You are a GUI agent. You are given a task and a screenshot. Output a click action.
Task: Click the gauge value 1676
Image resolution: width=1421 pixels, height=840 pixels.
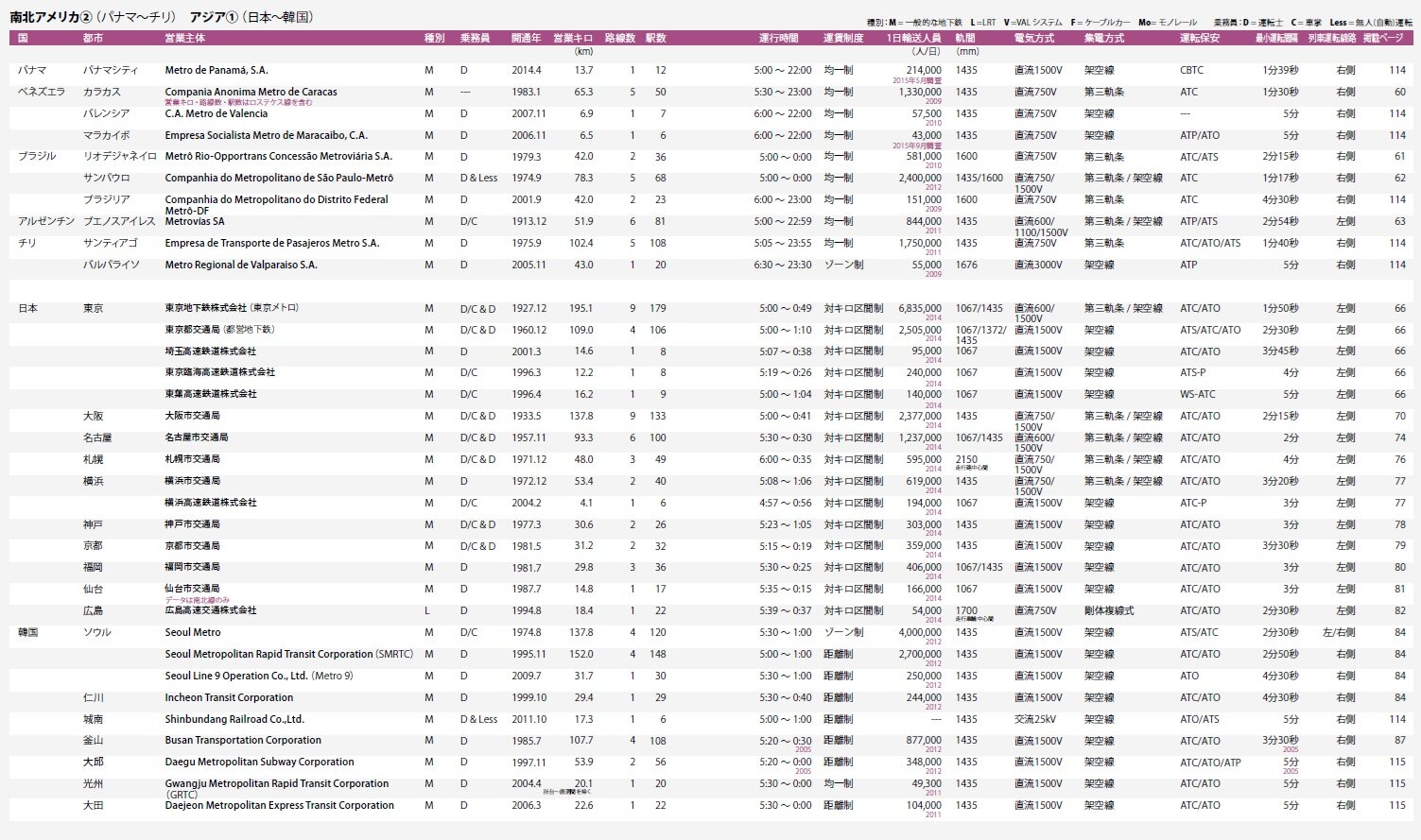click(x=966, y=266)
